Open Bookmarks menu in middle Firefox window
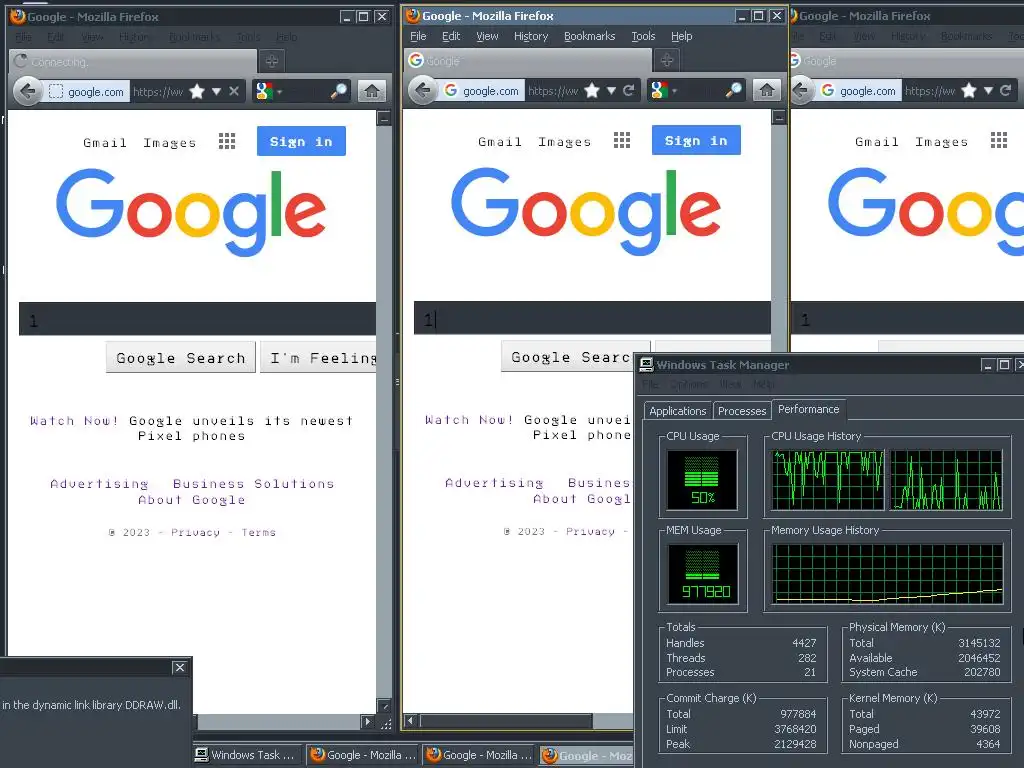Viewport: 1024px width, 768px height. point(590,37)
